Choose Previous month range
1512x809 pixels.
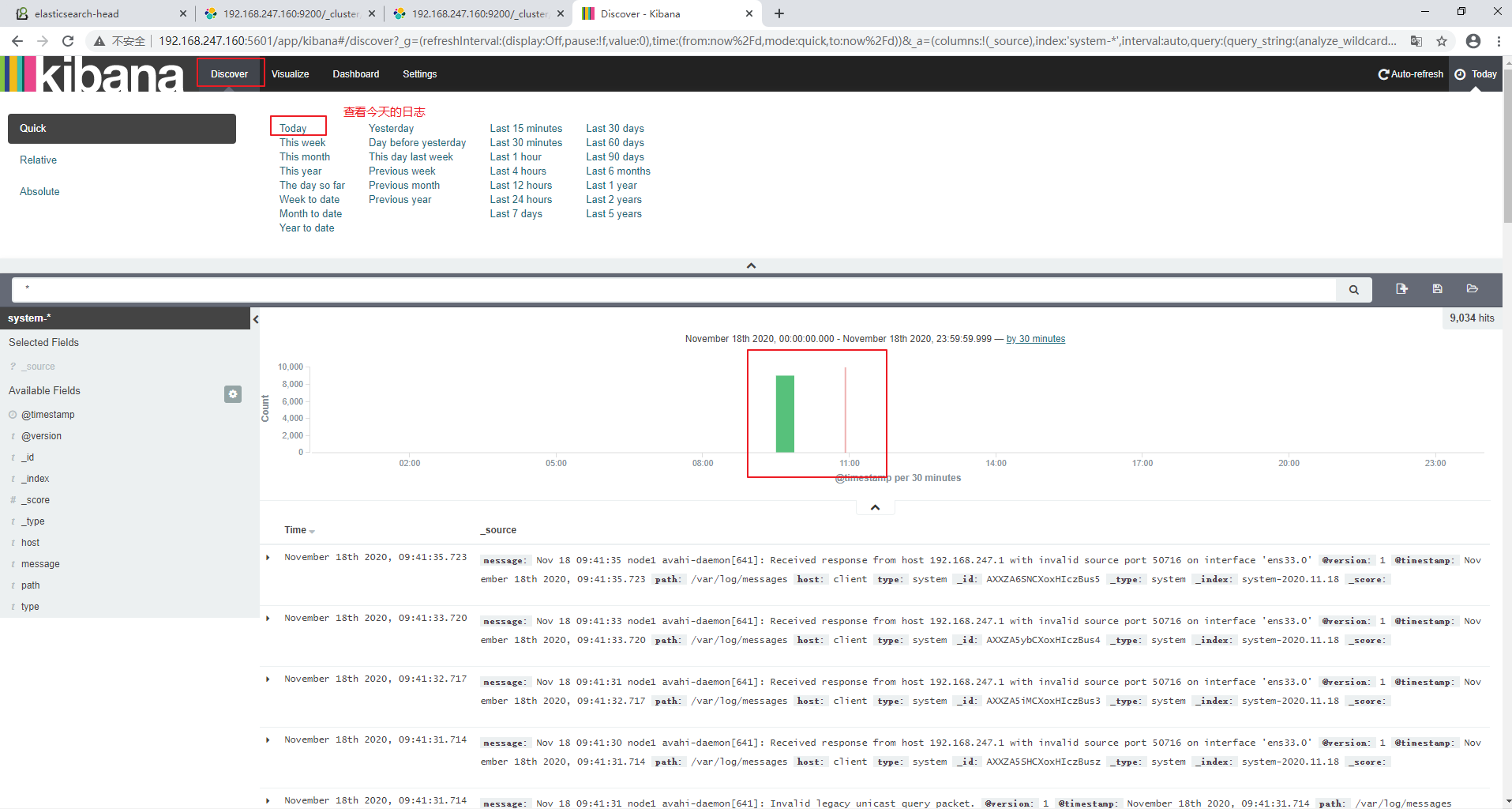404,186
